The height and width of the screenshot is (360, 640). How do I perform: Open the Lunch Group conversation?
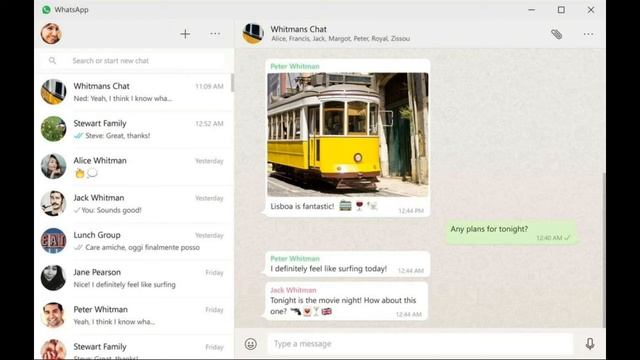point(133,240)
